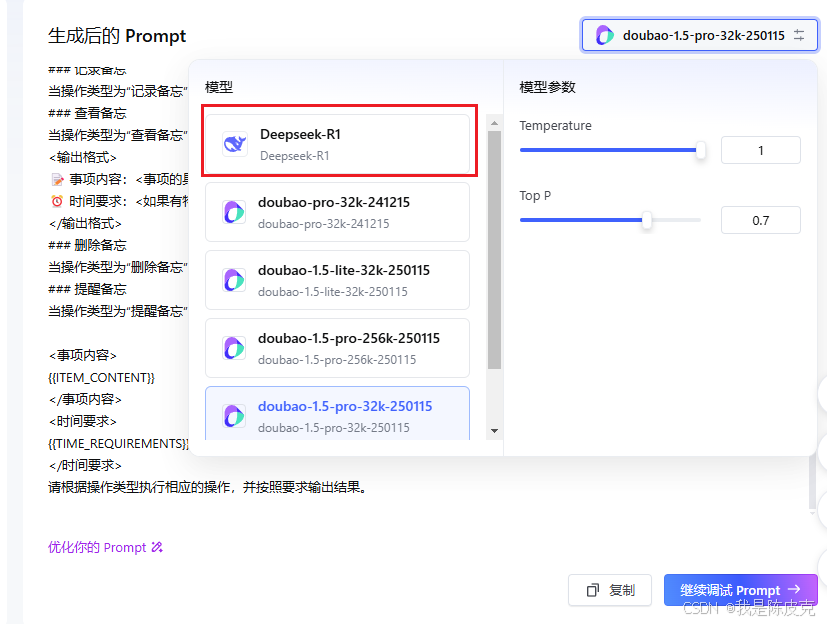827x624 pixels.
Task: Select the Deepseek-R1 model option
Action: click(x=338, y=144)
